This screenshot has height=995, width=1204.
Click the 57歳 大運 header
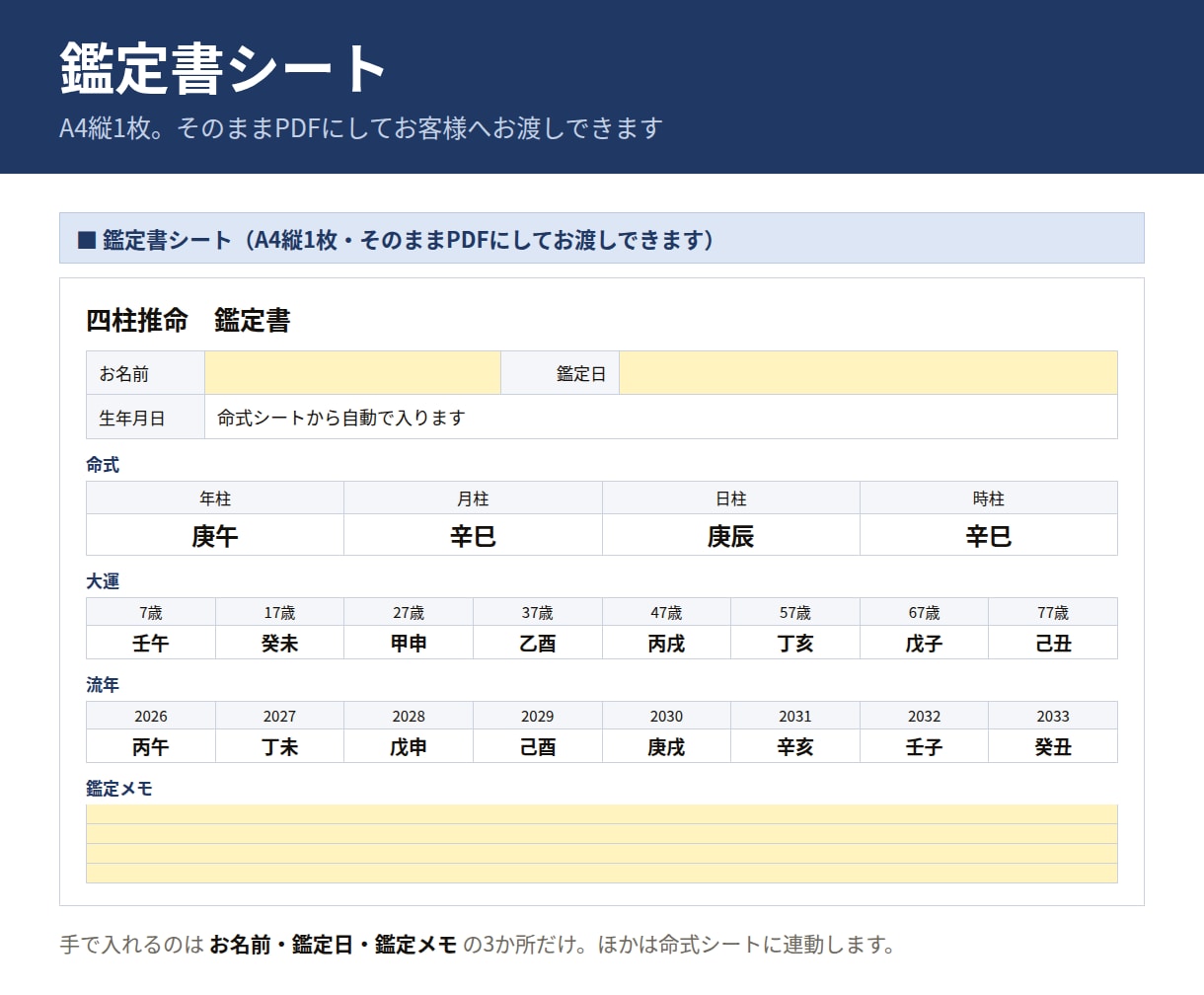pos(795,612)
